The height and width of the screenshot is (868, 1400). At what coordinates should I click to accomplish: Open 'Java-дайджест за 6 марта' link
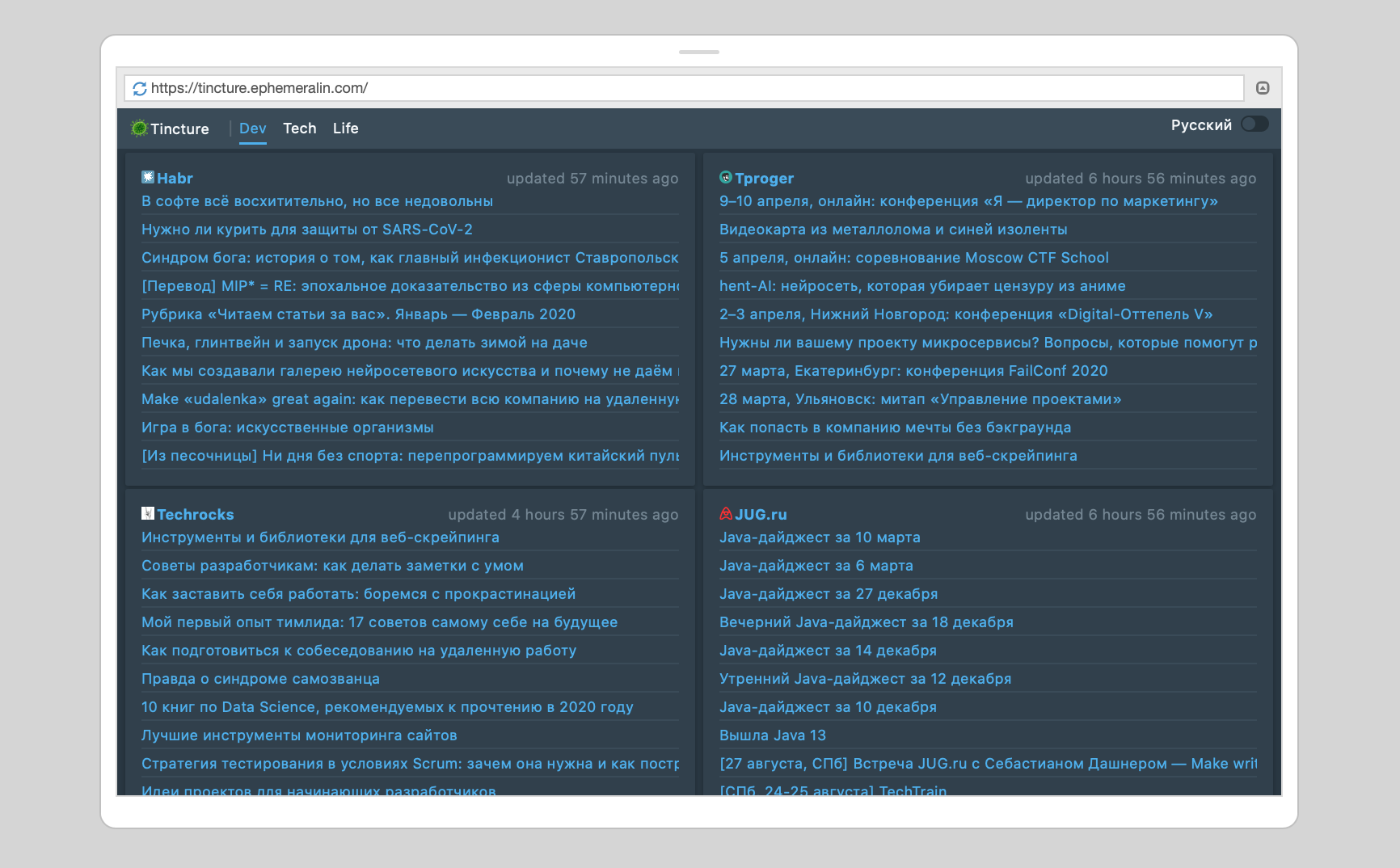pos(816,566)
